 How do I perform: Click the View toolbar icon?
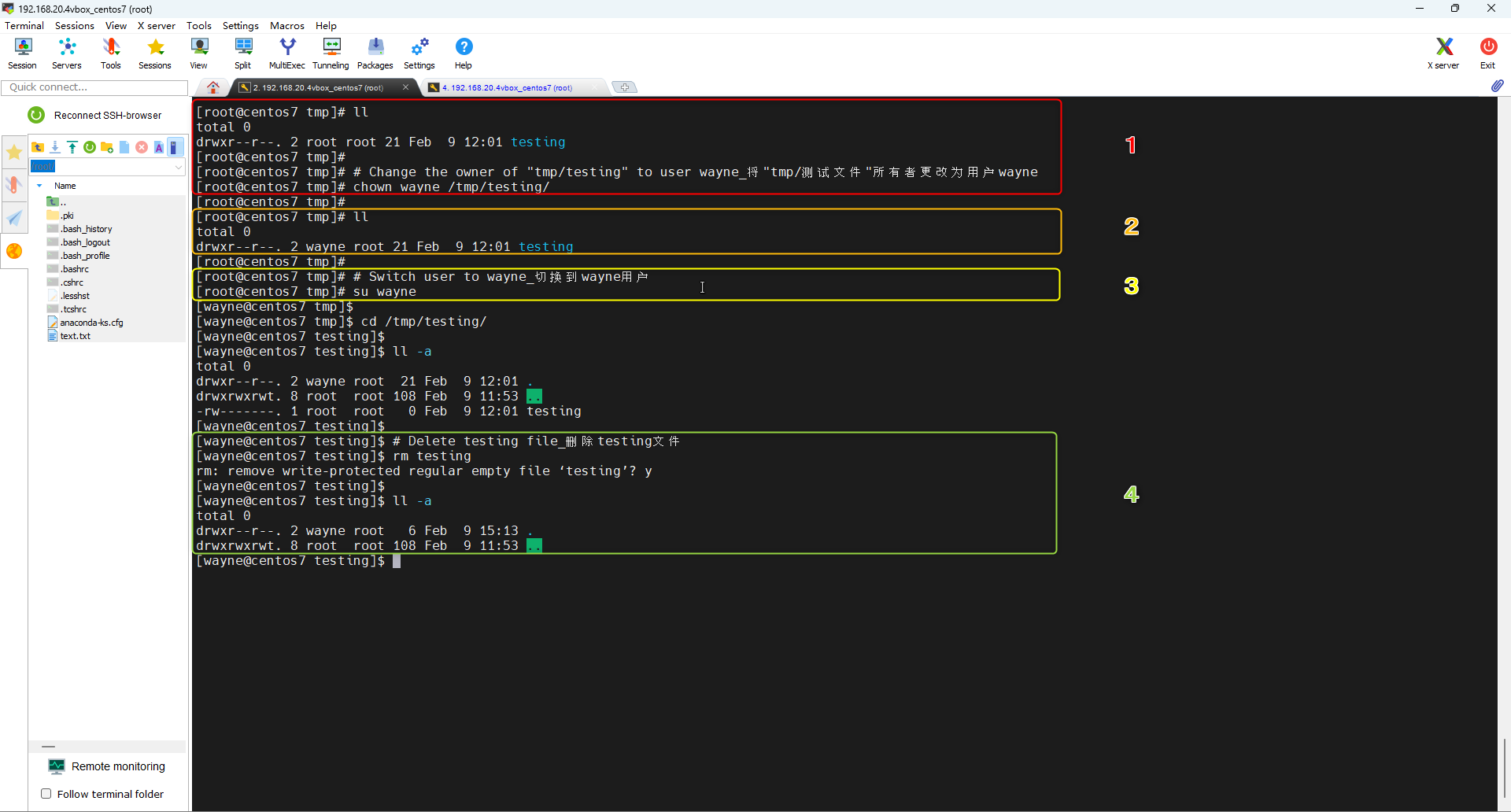pyautogui.click(x=199, y=54)
